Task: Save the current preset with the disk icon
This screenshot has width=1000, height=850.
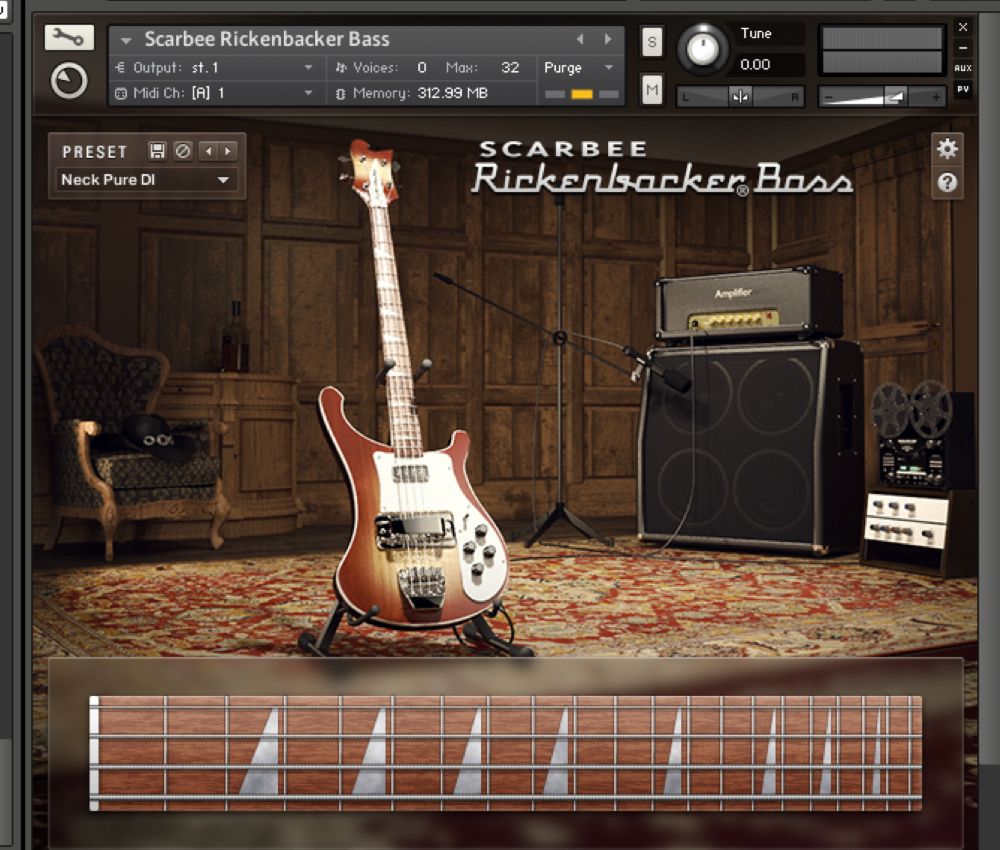Action: pos(157,151)
